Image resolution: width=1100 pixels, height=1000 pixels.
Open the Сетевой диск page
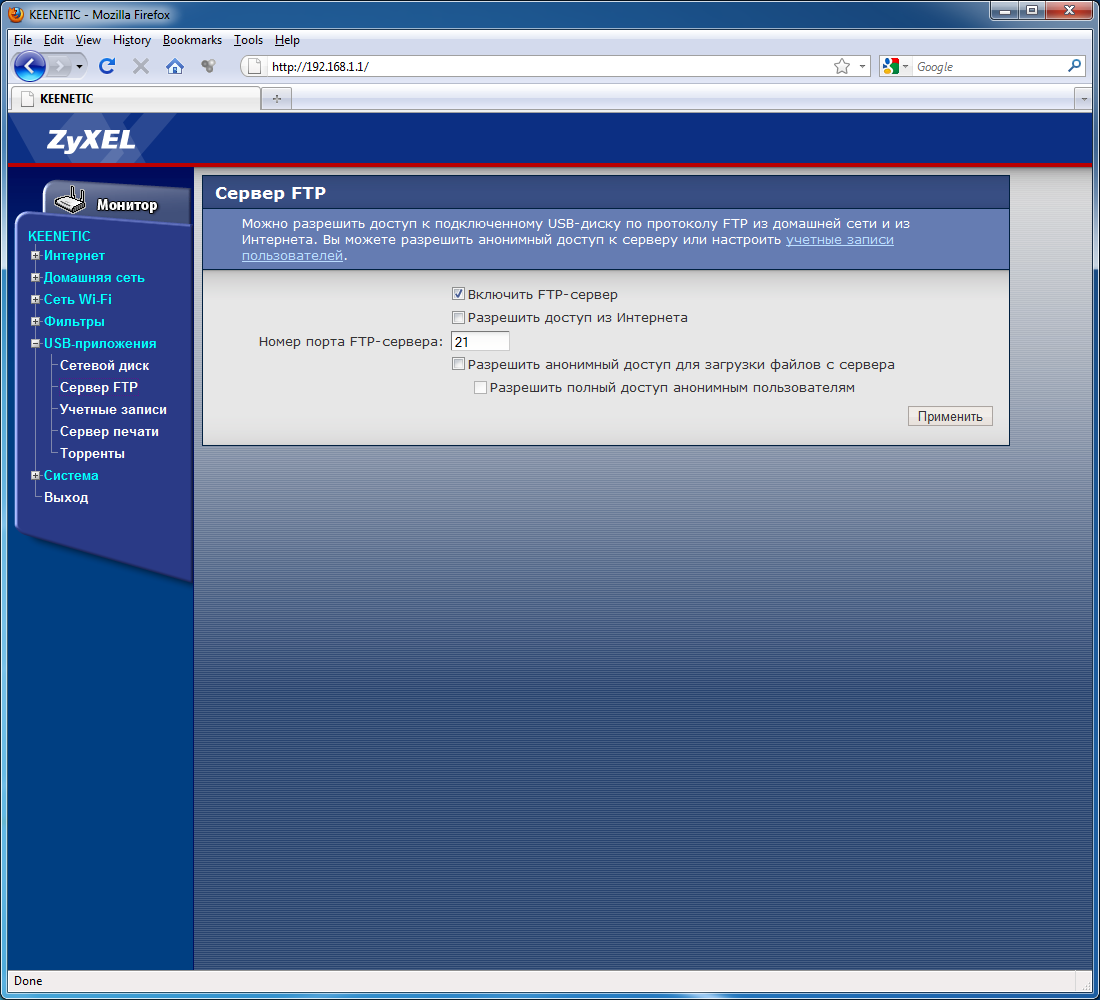coord(104,366)
